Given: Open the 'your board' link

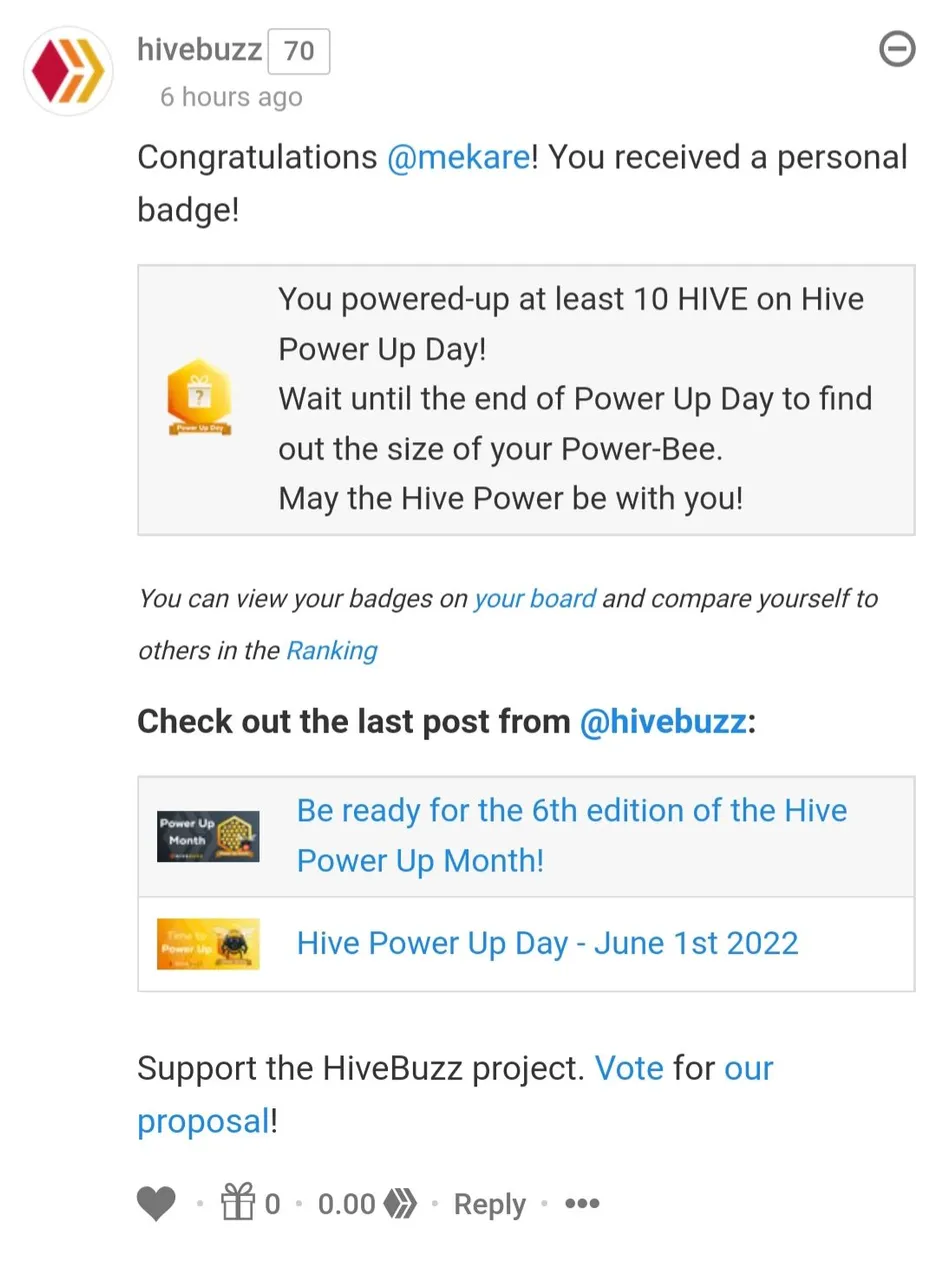Looking at the screenshot, I should [535, 599].
